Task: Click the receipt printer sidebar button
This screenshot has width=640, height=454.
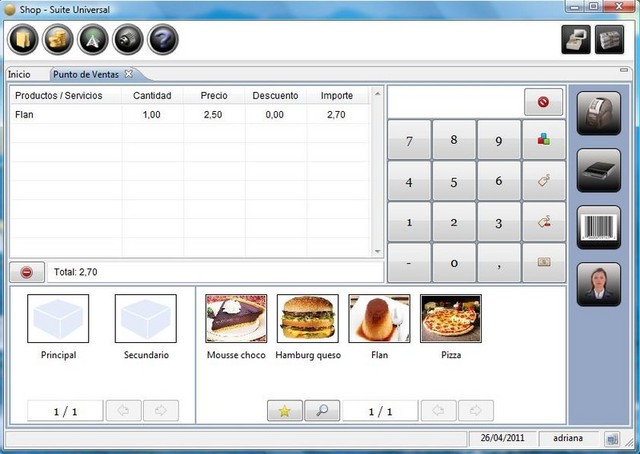Action: tap(599, 113)
